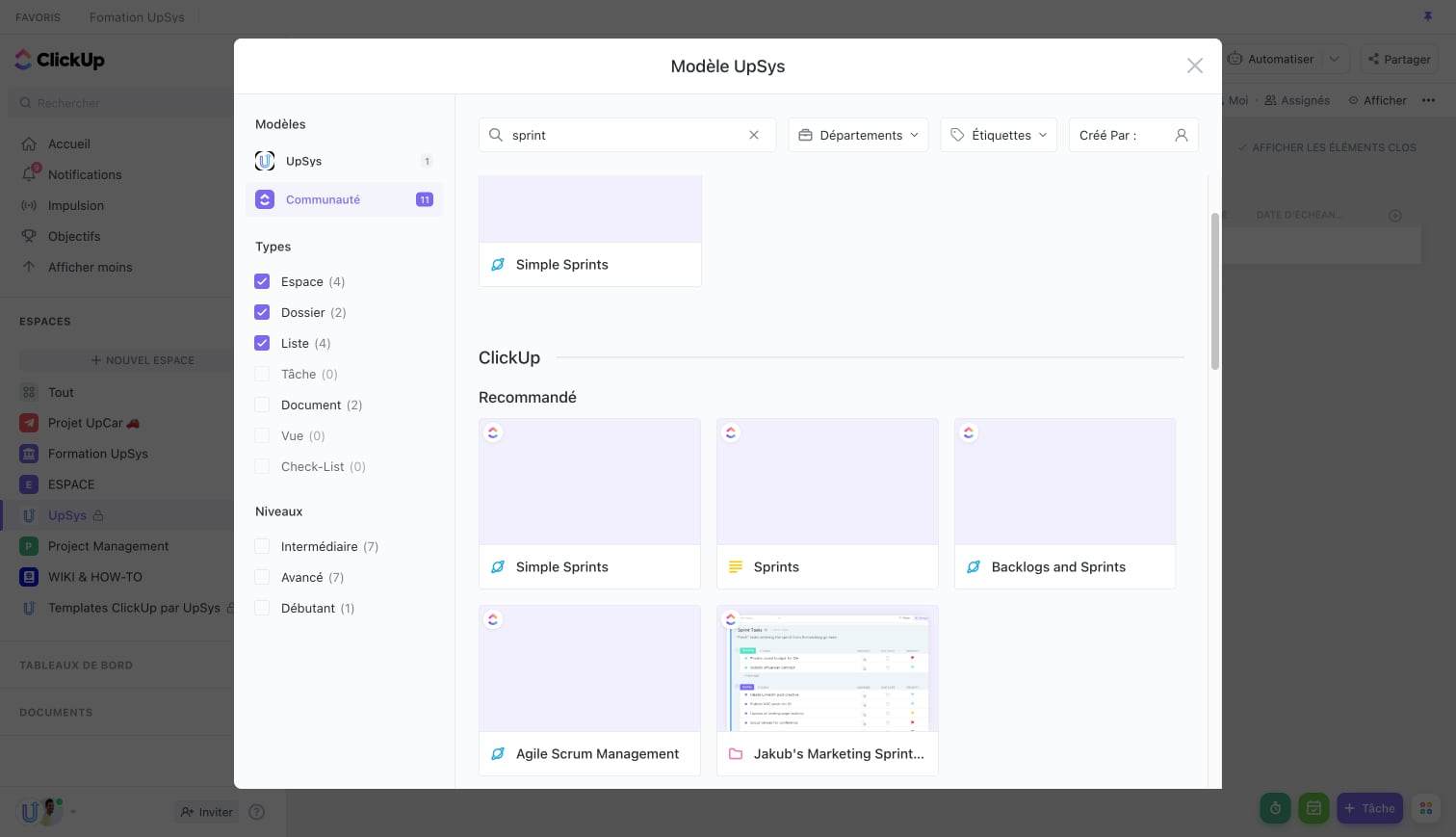Click the Formation UpSys space icon

pos(30,454)
